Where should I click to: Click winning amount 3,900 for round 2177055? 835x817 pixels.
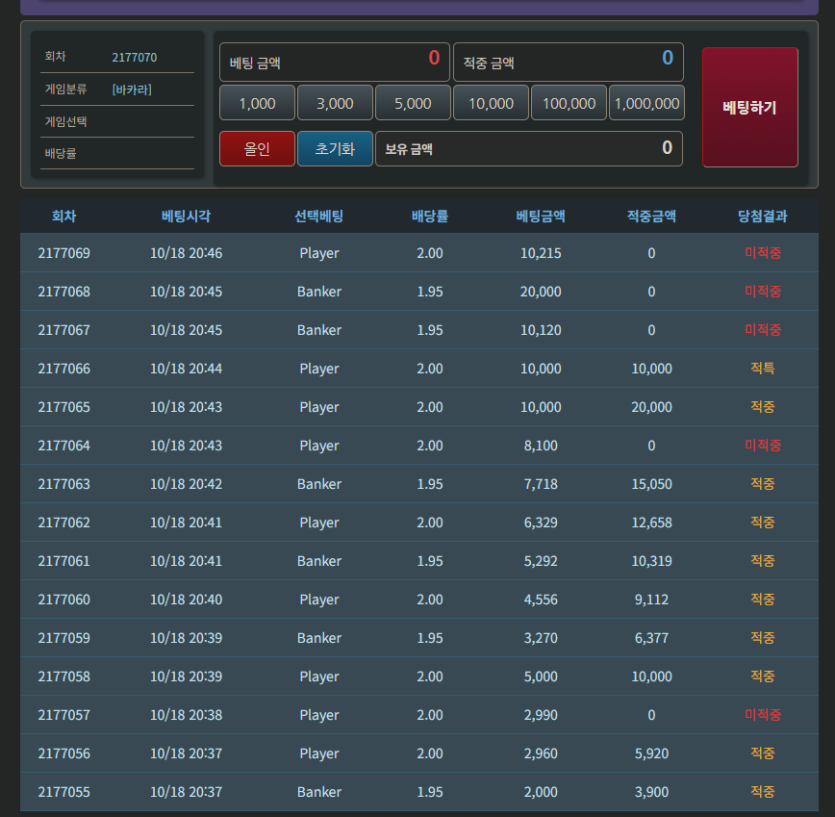pos(651,792)
